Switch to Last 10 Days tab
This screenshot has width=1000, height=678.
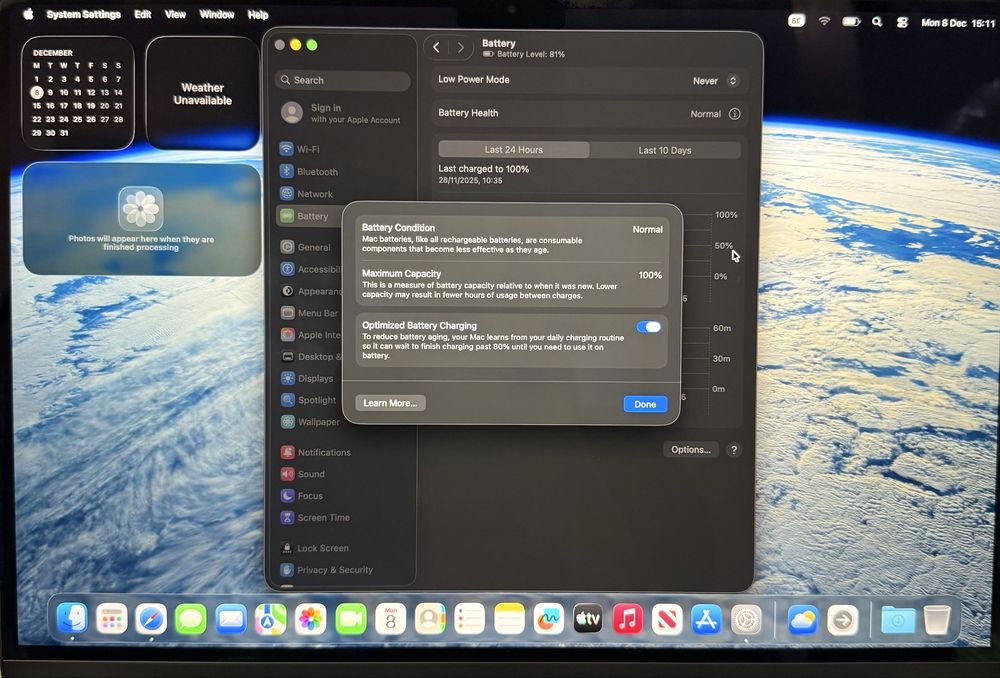pyautogui.click(x=665, y=151)
